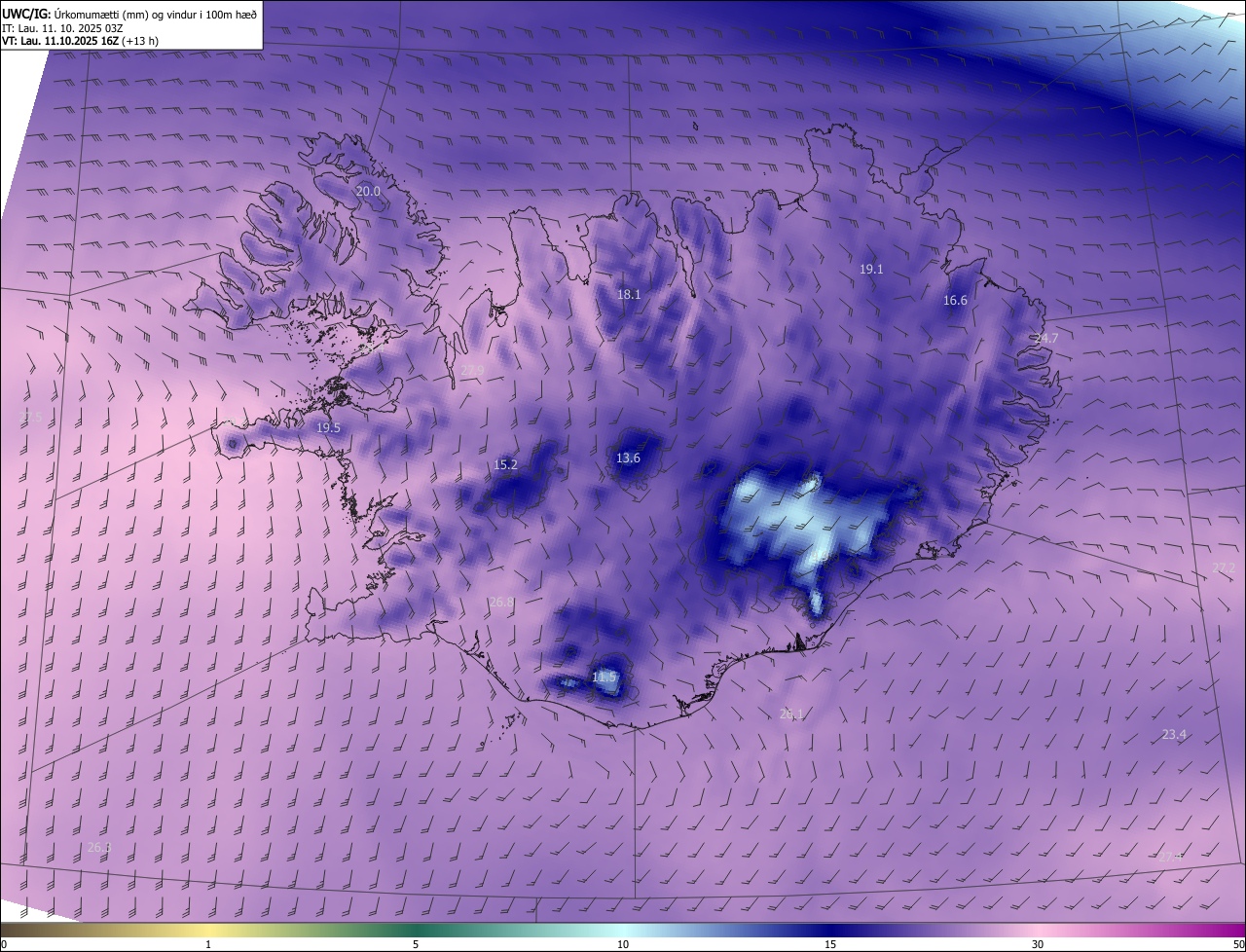The height and width of the screenshot is (952, 1246).
Task: Click the 24.7 value near the east coast
Action: pyautogui.click(x=1045, y=338)
